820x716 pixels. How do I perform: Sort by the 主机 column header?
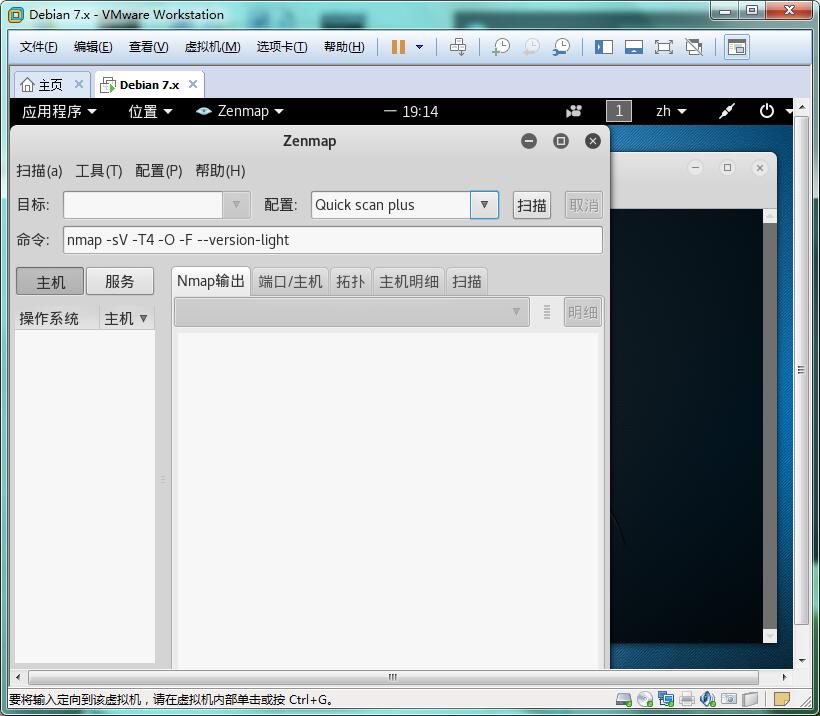pos(127,319)
